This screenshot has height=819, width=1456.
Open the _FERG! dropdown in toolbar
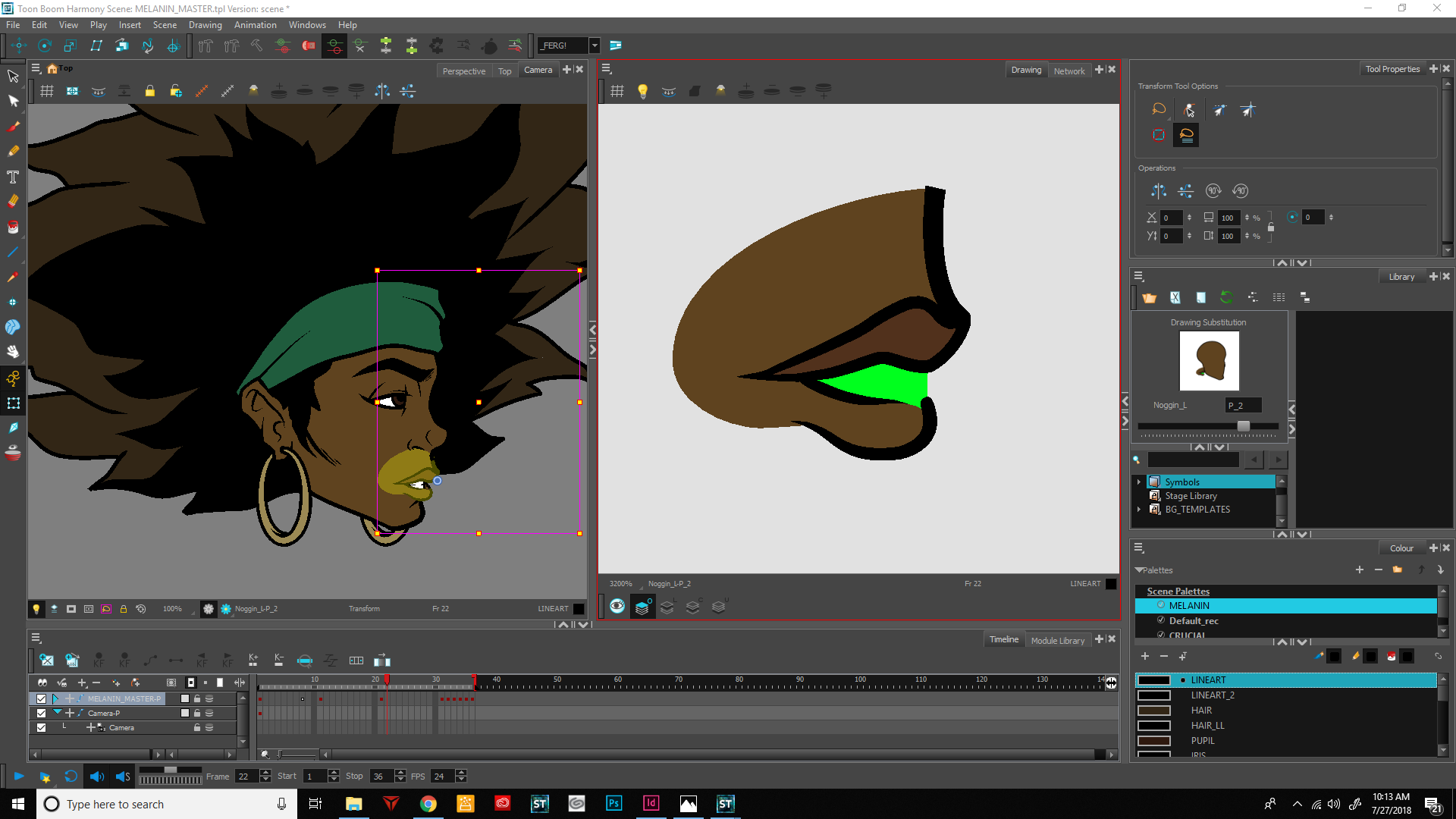click(x=595, y=45)
